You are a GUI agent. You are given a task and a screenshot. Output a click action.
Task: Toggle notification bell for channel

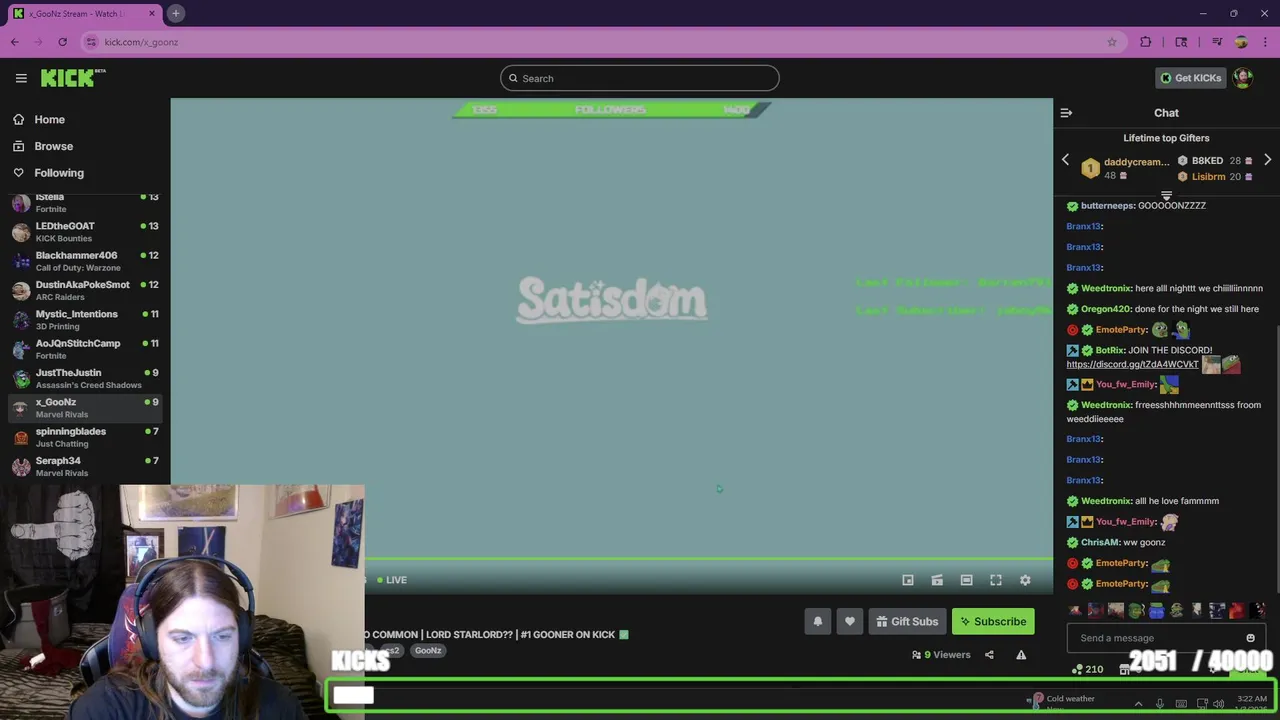(x=817, y=621)
